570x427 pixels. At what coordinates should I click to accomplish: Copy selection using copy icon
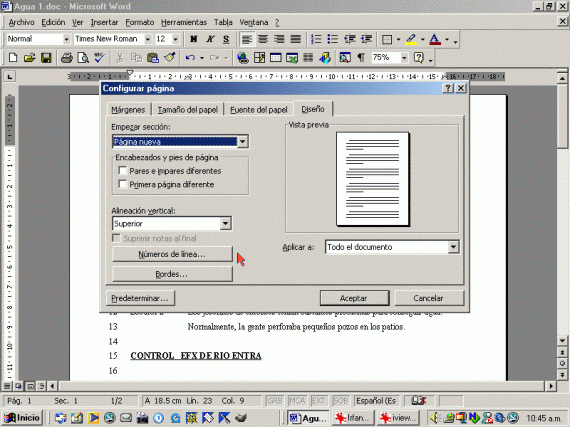click(136, 58)
